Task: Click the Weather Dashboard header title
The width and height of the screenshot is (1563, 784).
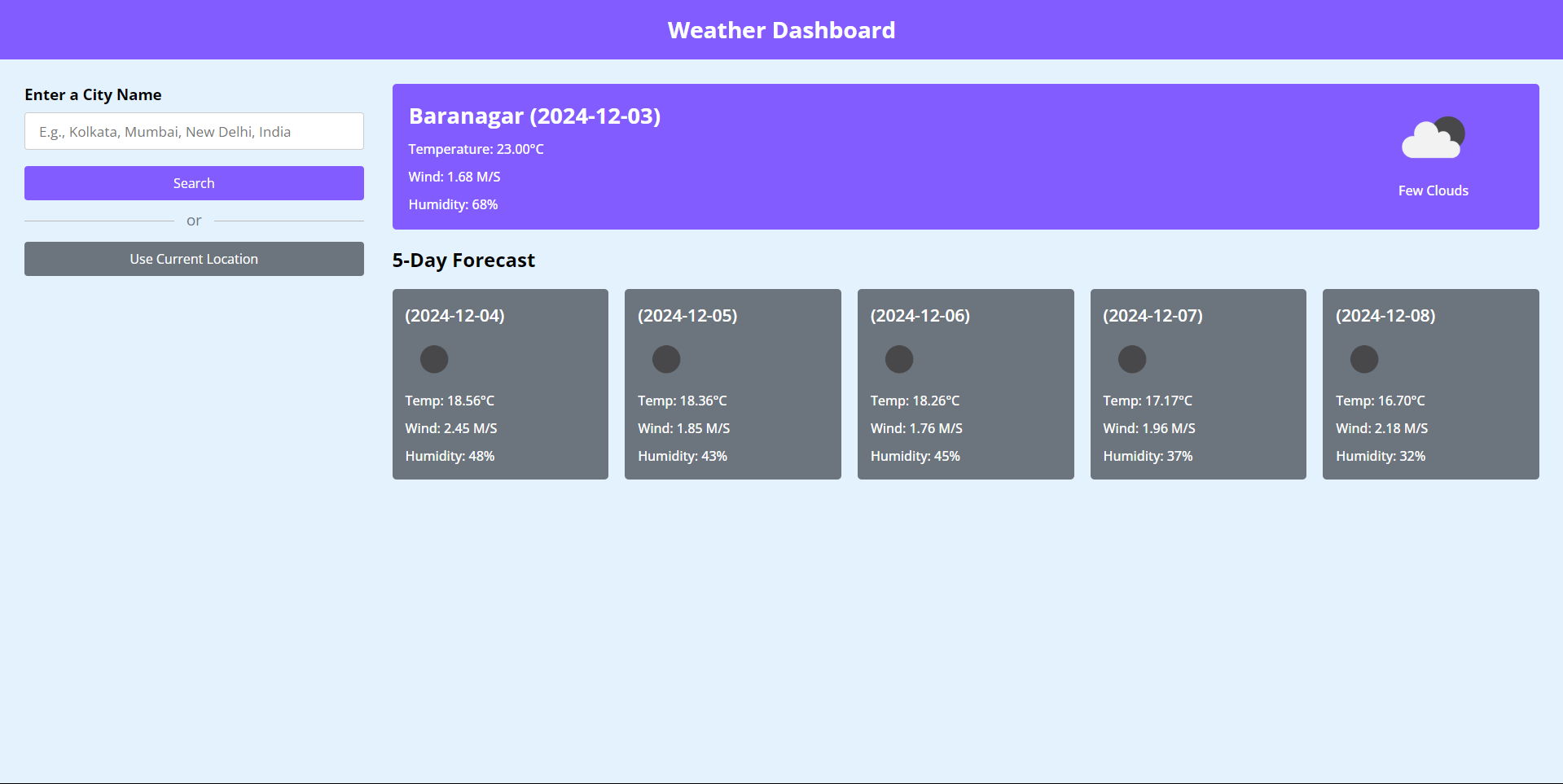Action: (x=781, y=30)
